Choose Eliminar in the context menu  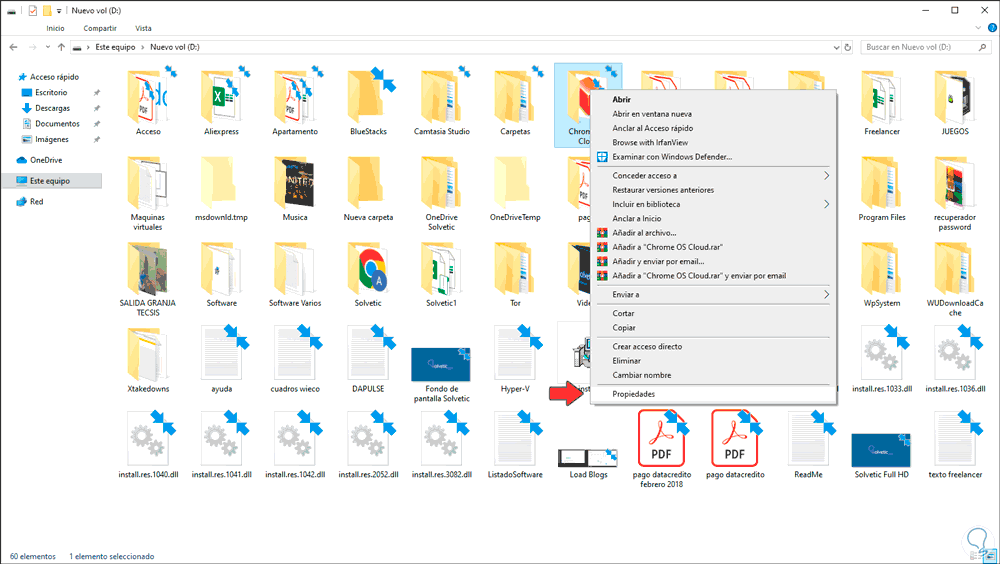(x=626, y=361)
